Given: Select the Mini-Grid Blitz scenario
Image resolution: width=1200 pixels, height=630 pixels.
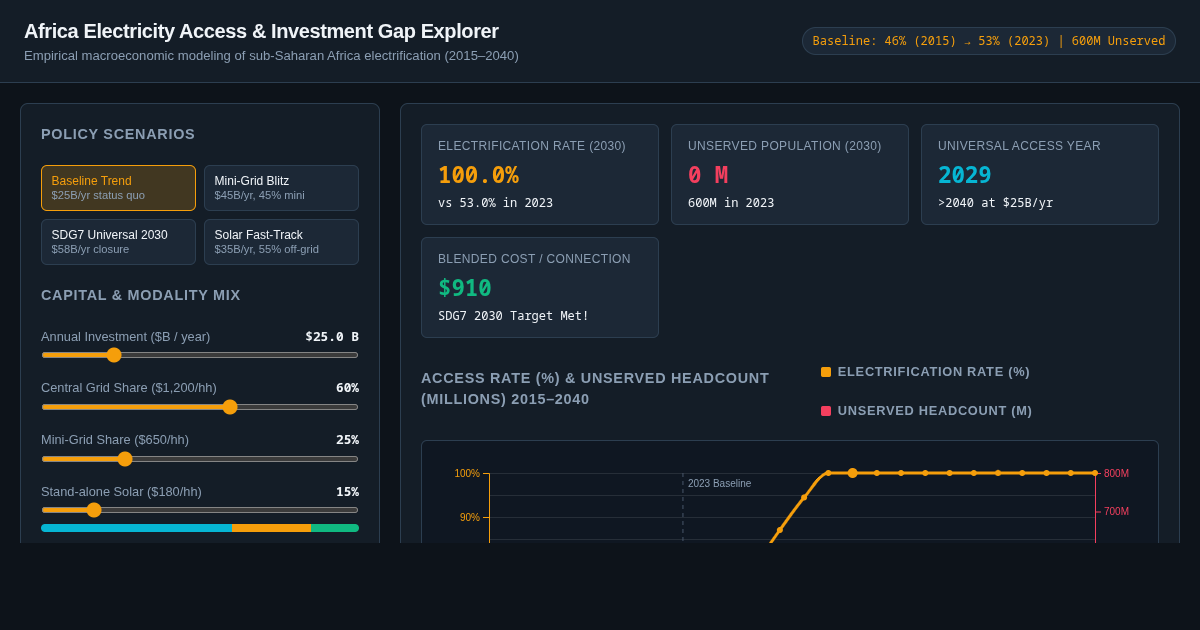Looking at the screenshot, I should point(281,188).
